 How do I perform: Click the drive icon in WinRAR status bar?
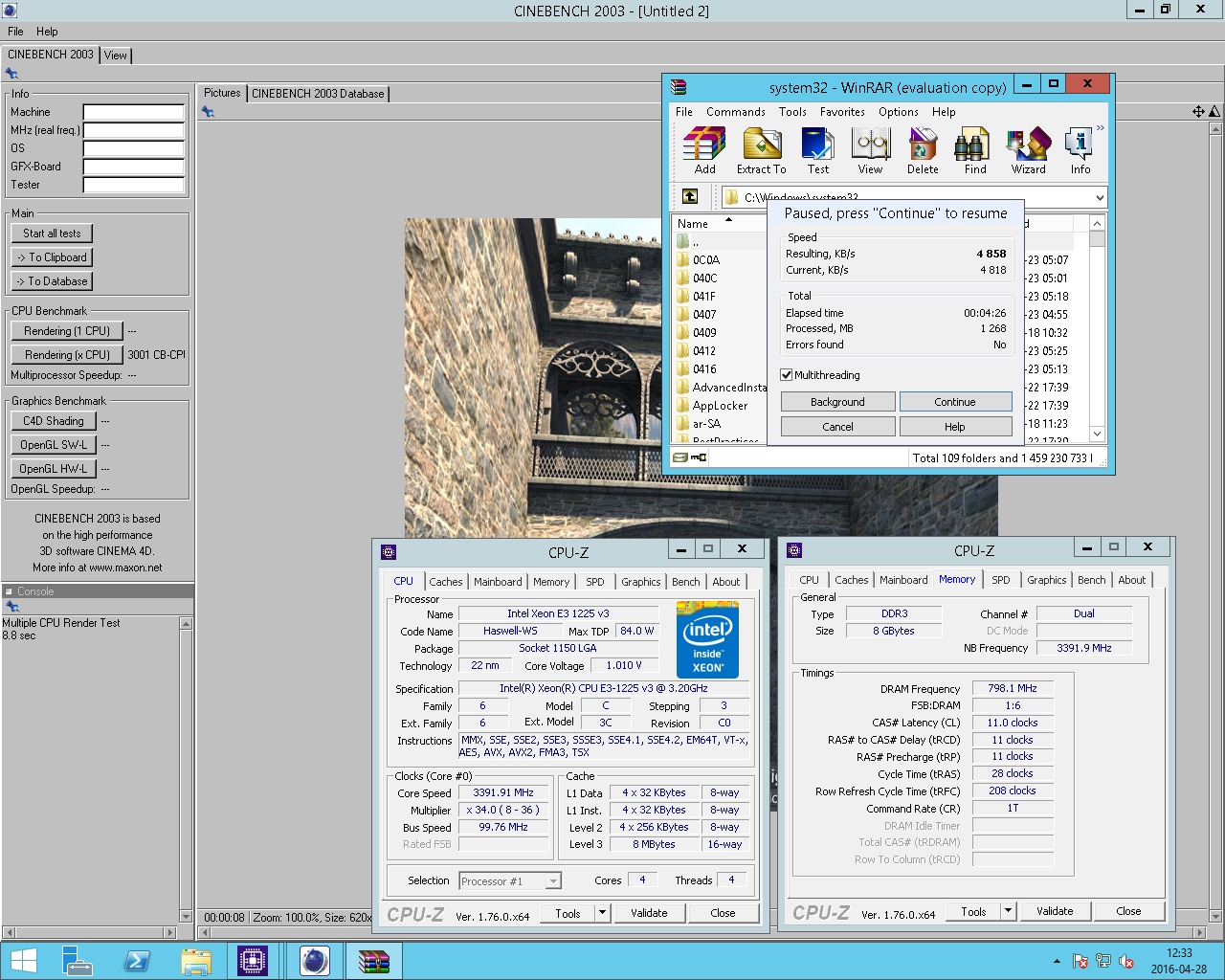(x=679, y=457)
